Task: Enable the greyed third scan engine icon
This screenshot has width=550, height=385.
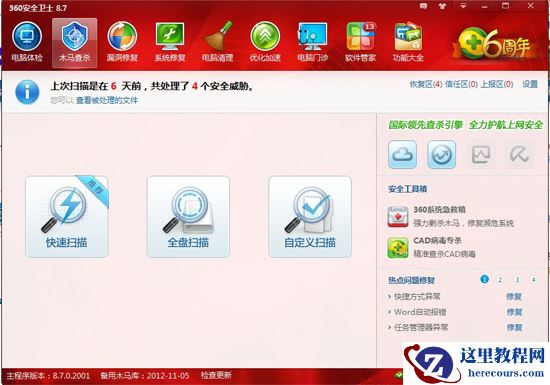Action: (x=481, y=154)
